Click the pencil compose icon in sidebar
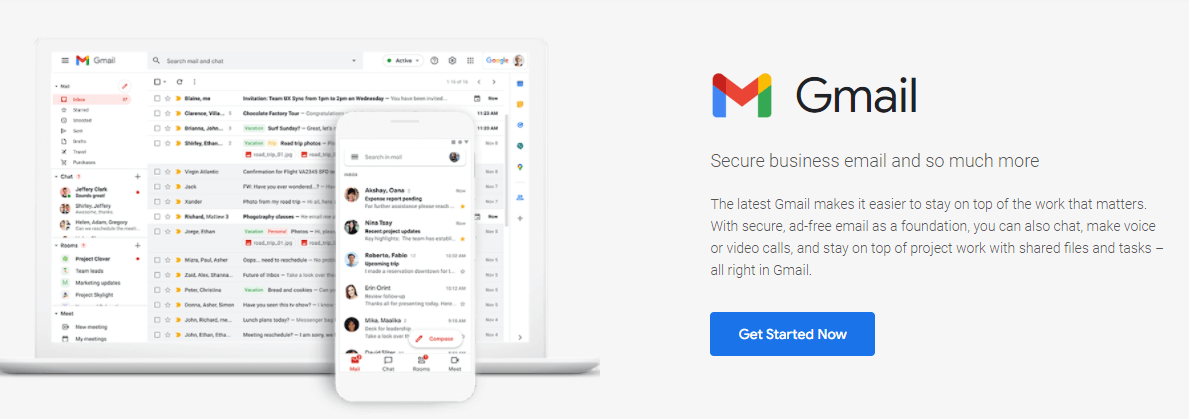The height and width of the screenshot is (419, 1189). 125,86
